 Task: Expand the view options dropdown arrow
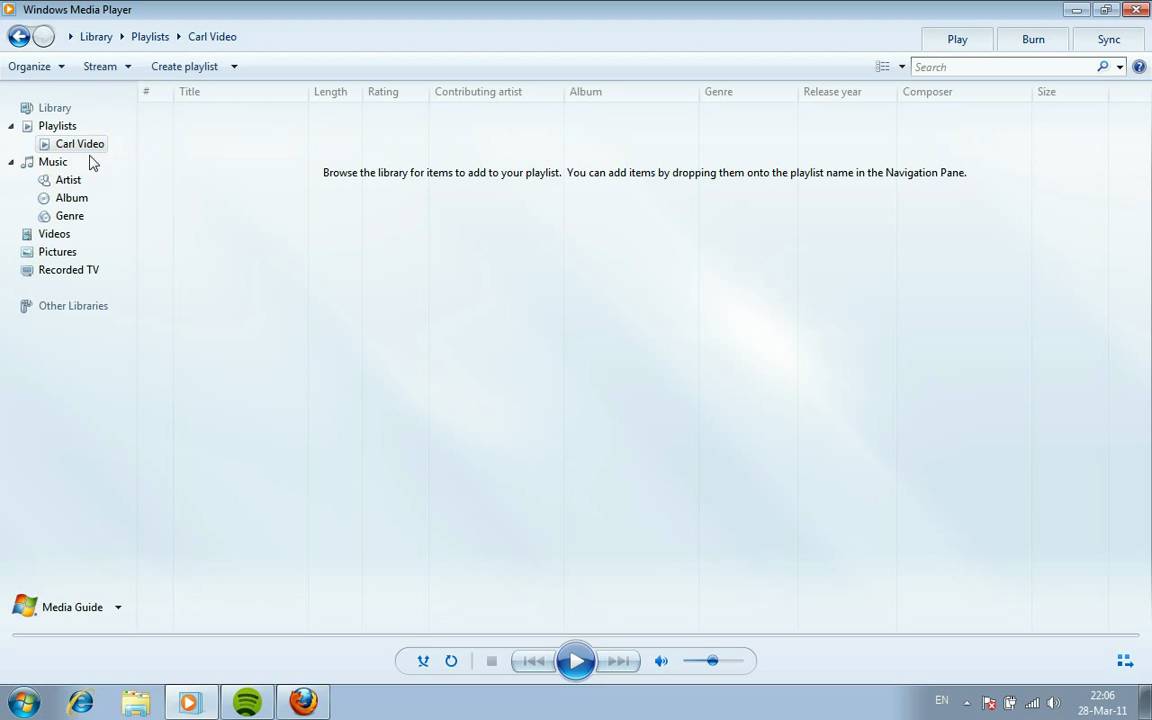pos(902,67)
